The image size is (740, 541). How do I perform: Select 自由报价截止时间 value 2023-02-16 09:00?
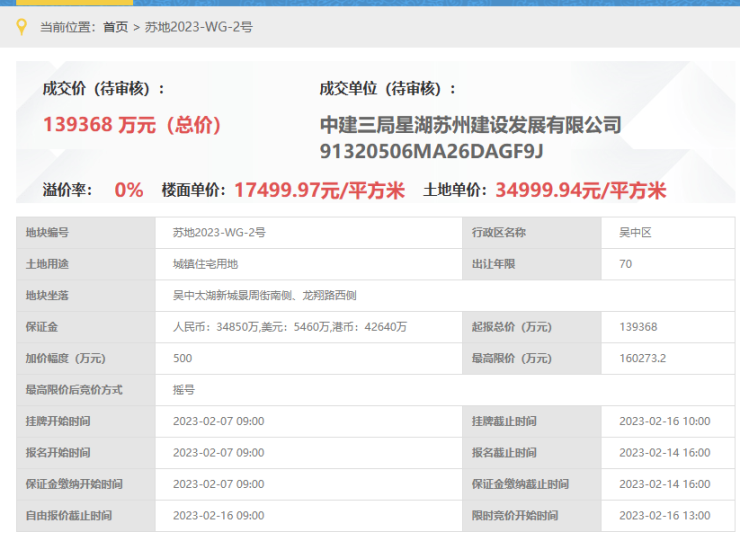point(219,516)
